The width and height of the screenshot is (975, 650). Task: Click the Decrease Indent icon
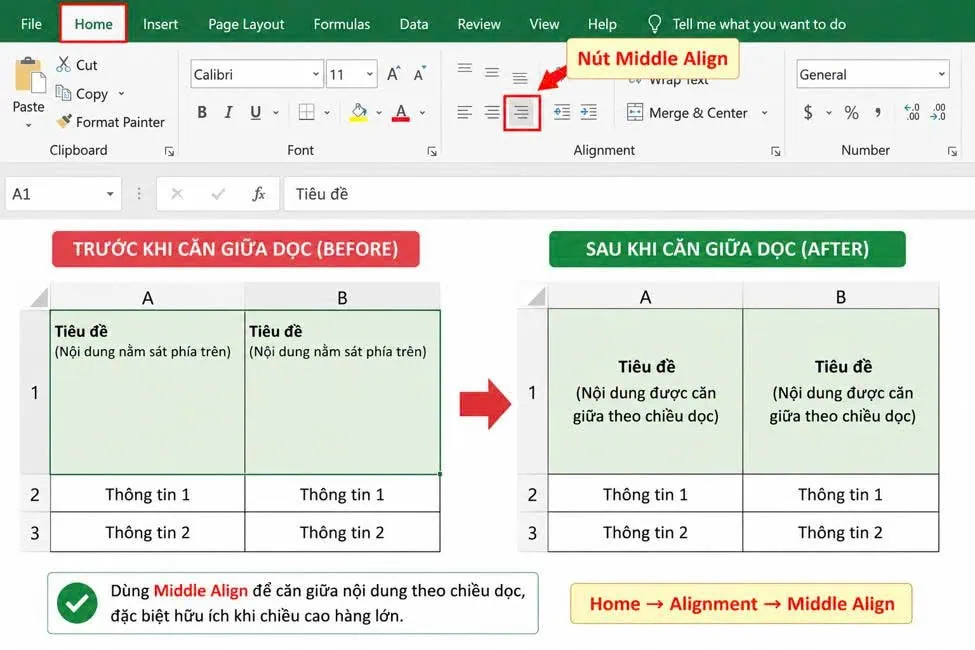click(x=562, y=113)
